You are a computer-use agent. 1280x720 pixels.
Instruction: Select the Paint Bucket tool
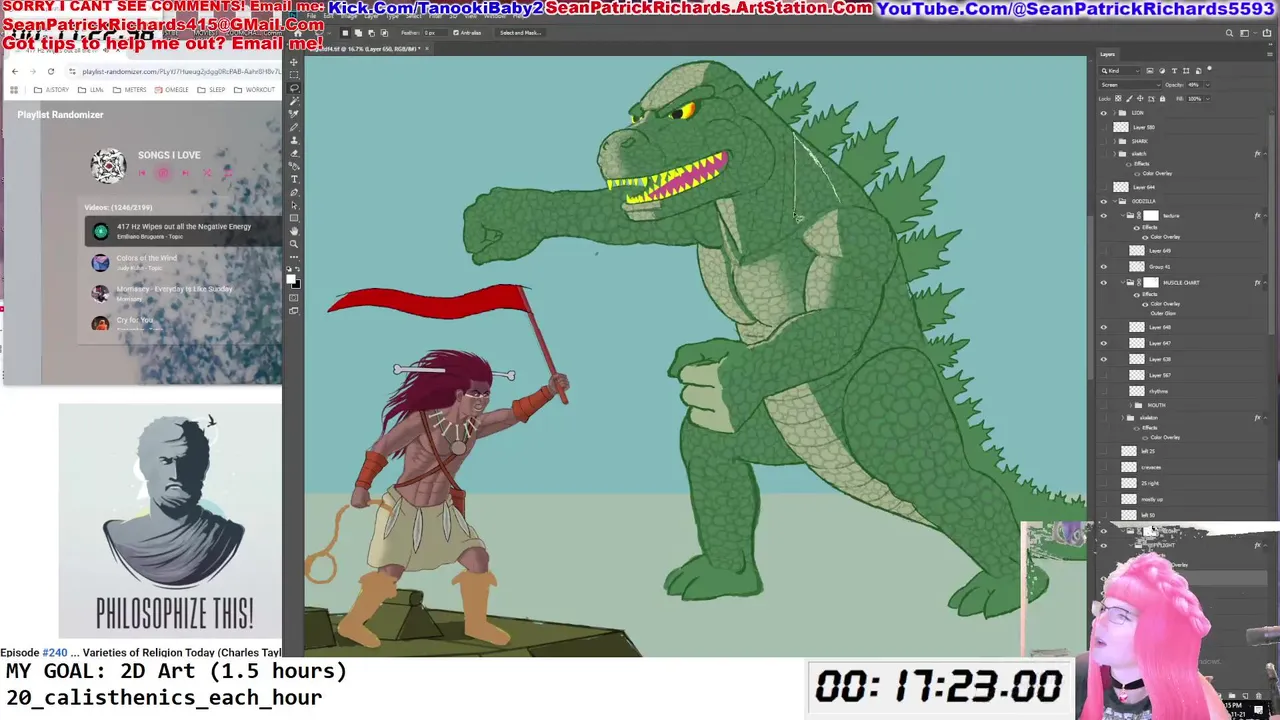(294, 166)
